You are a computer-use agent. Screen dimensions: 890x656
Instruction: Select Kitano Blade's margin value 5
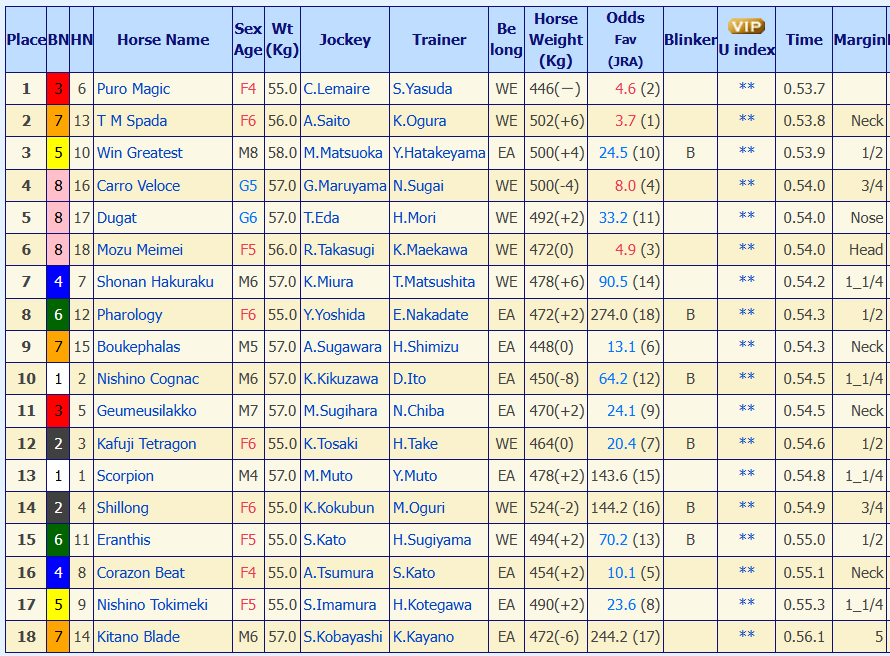pos(879,637)
